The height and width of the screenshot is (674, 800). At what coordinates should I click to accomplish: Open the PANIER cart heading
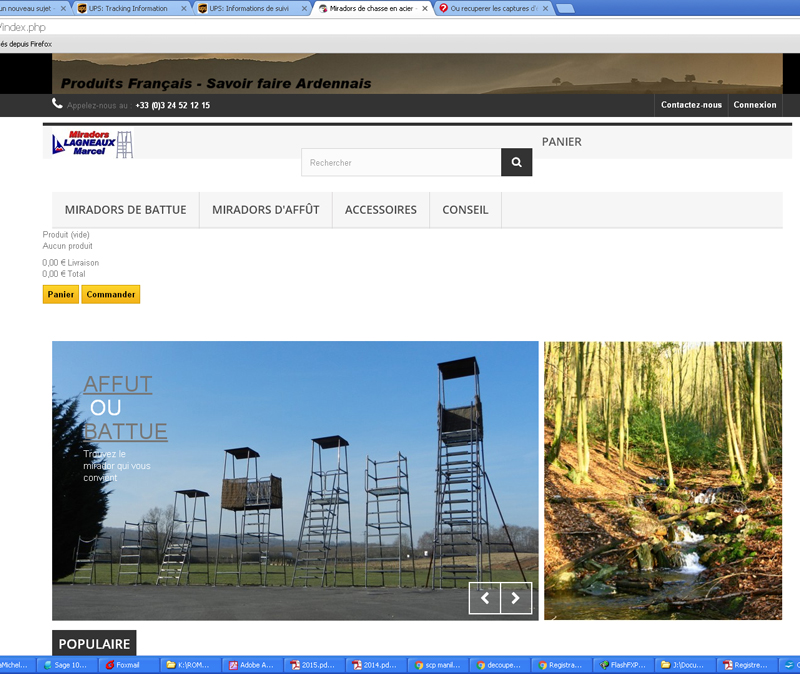click(x=562, y=142)
